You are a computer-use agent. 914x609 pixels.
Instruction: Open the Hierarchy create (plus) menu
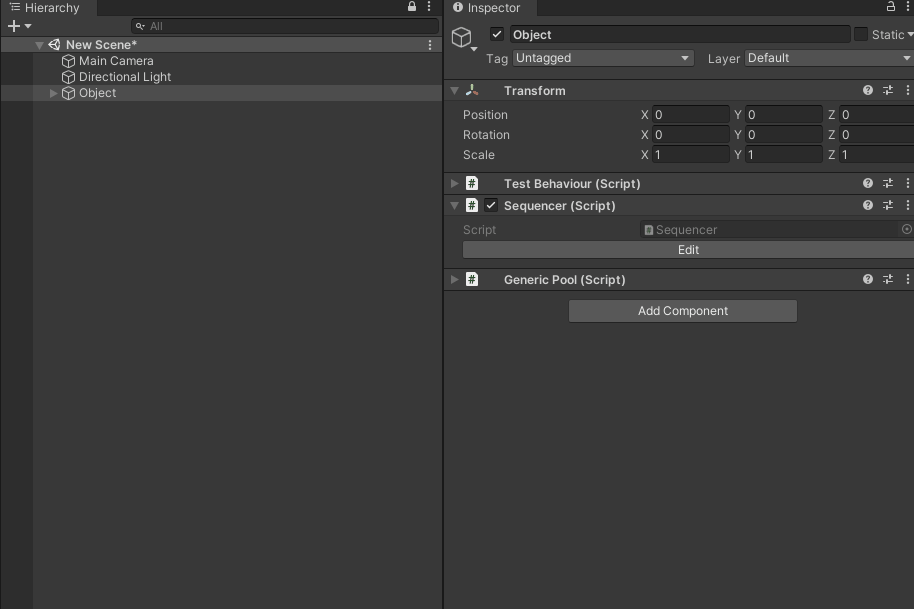tap(19, 26)
